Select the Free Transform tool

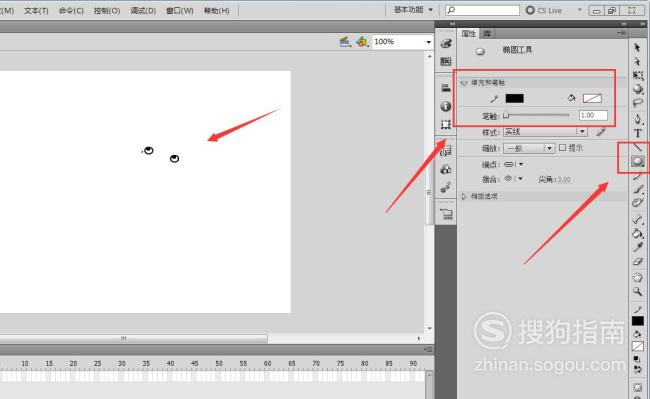point(638,75)
